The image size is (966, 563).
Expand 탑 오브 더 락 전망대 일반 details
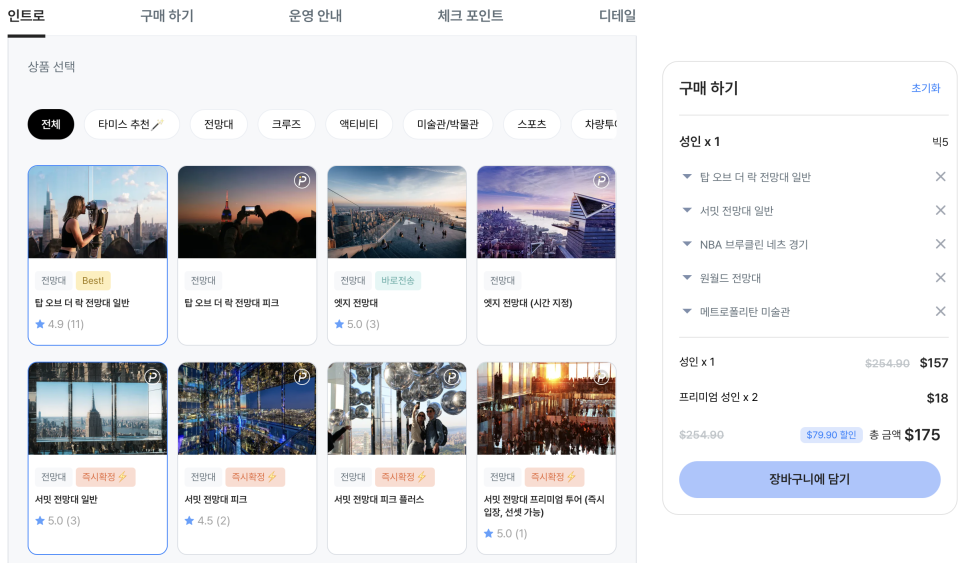pos(687,177)
